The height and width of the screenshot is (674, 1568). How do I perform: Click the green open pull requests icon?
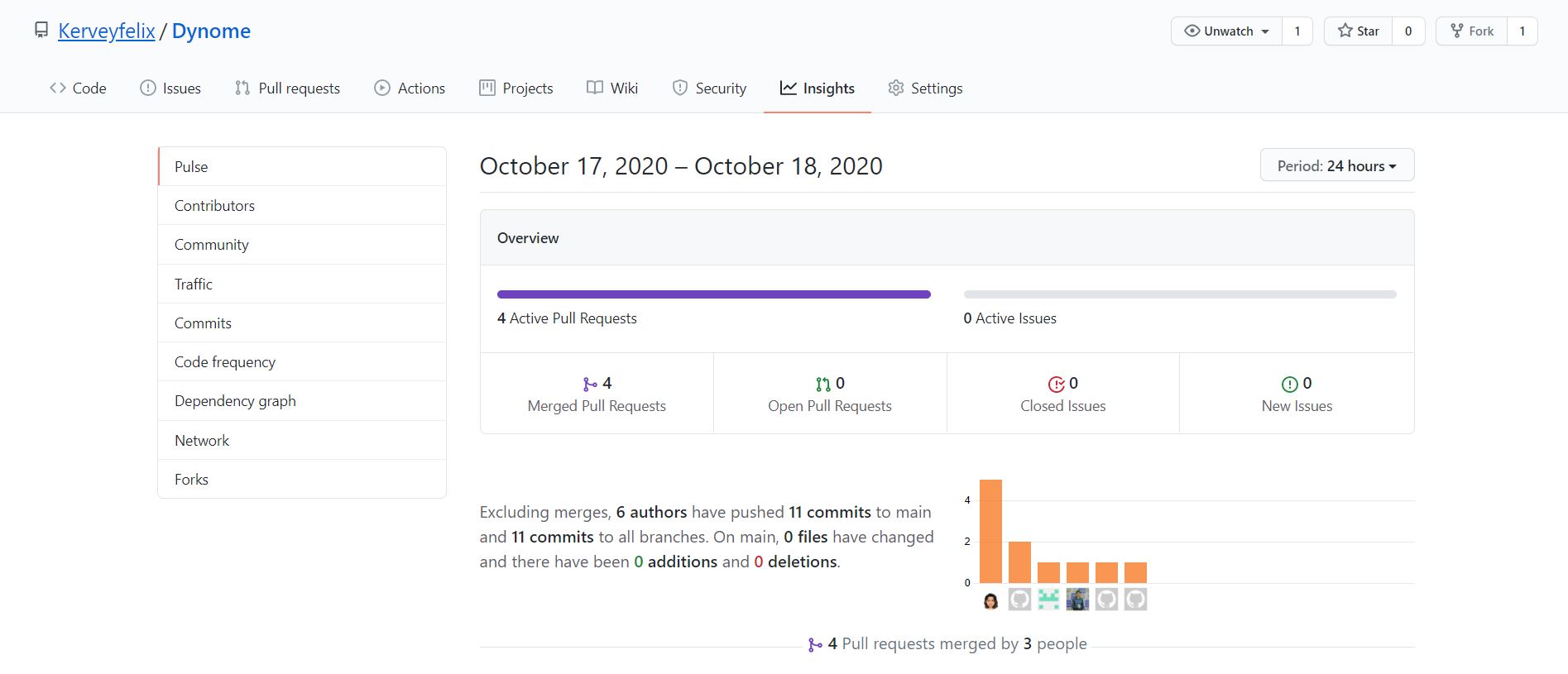(x=822, y=384)
